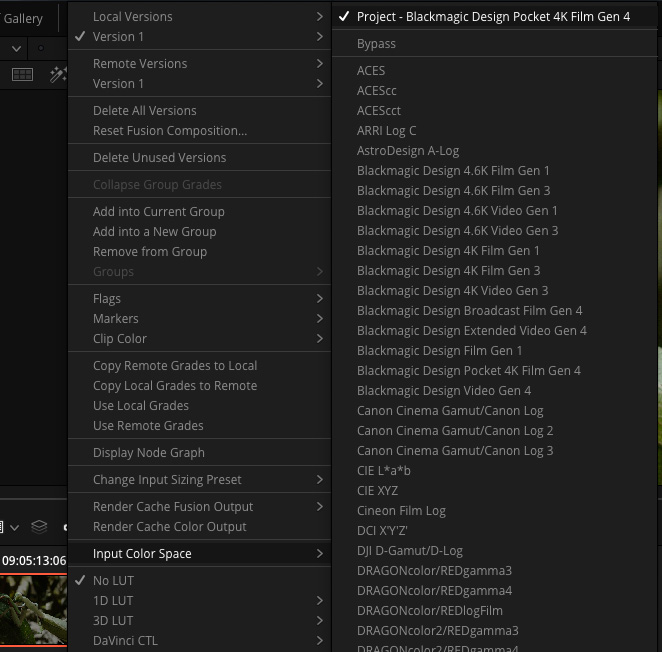The height and width of the screenshot is (652, 662).
Task: Choose Delete All Versions
Action: click(x=199, y=111)
